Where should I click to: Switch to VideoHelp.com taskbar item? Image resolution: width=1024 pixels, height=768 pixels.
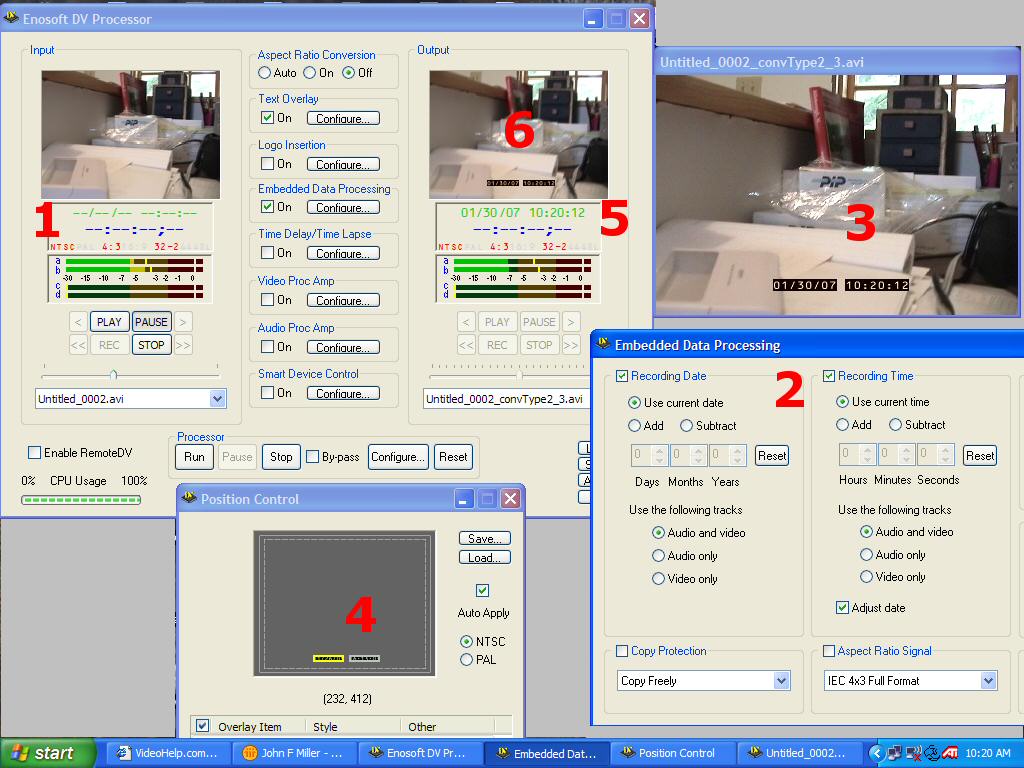[x=168, y=753]
